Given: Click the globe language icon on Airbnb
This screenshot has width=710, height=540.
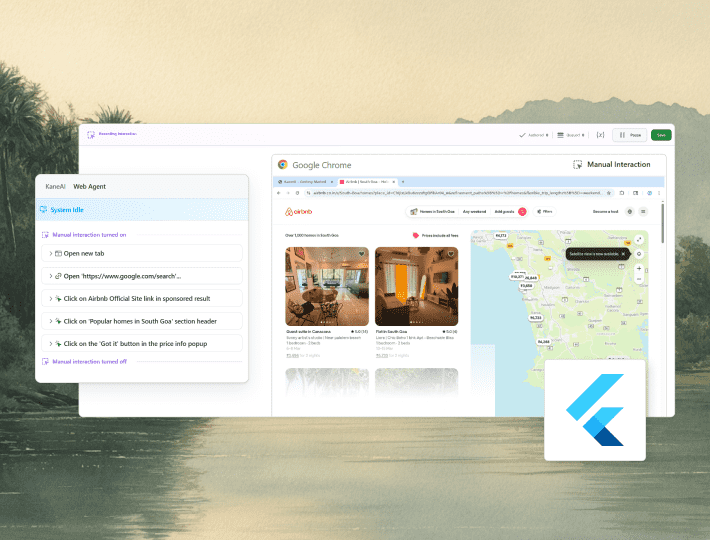Looking at the screenshot, I should point(629,211).
